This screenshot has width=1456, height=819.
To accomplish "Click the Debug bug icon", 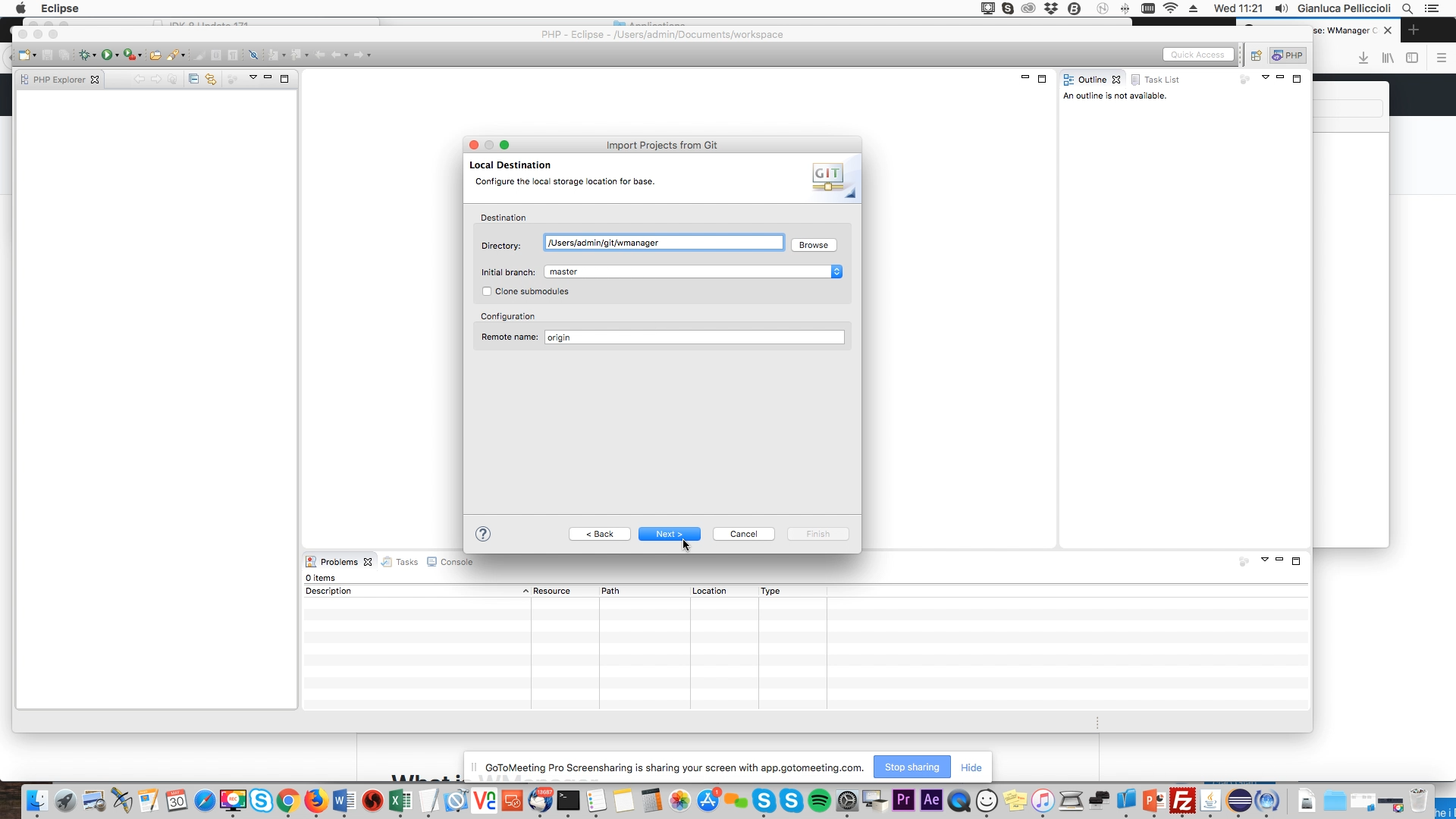I will tap(85, 55).
